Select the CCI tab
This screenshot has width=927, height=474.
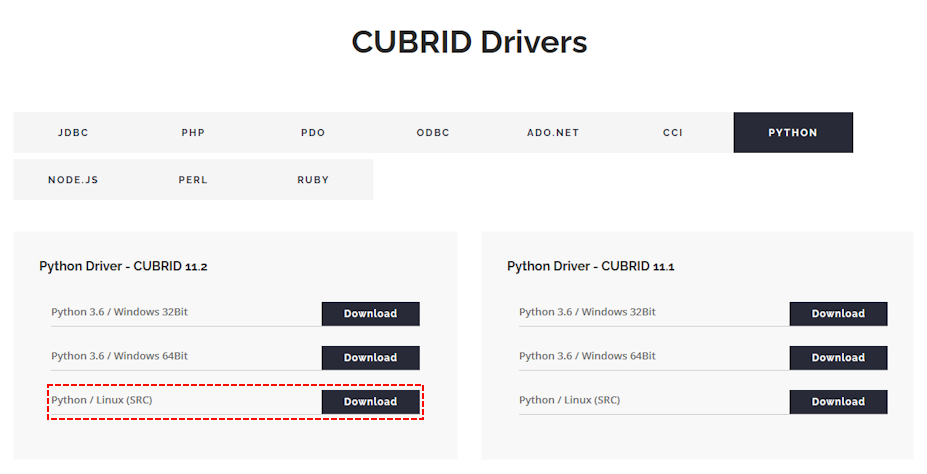click(673, 132)
